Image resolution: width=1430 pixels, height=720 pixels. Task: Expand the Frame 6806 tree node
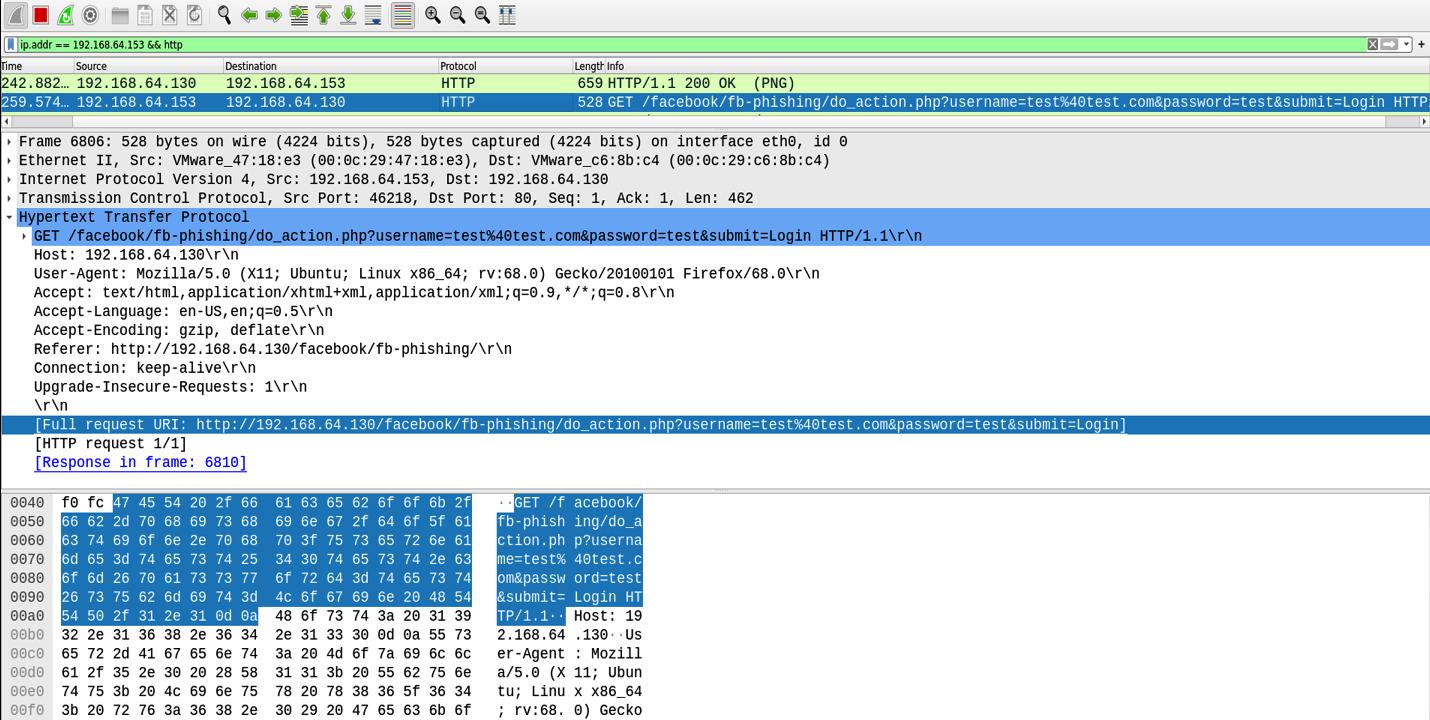point(9,142)
